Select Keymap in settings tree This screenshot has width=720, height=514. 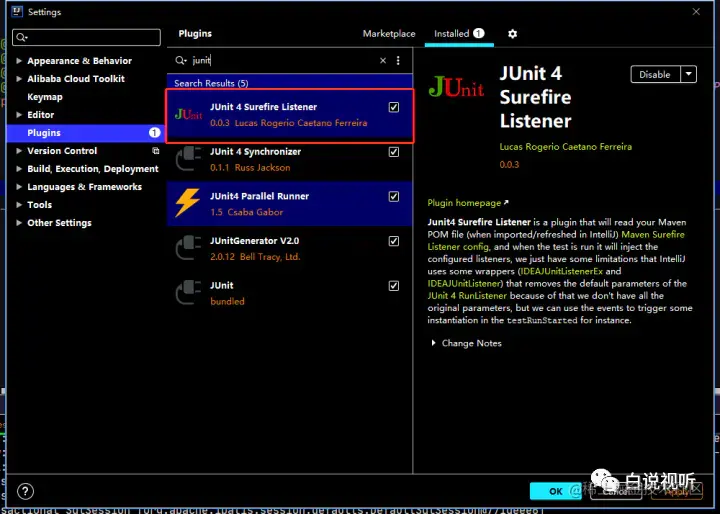pos(45,97)
